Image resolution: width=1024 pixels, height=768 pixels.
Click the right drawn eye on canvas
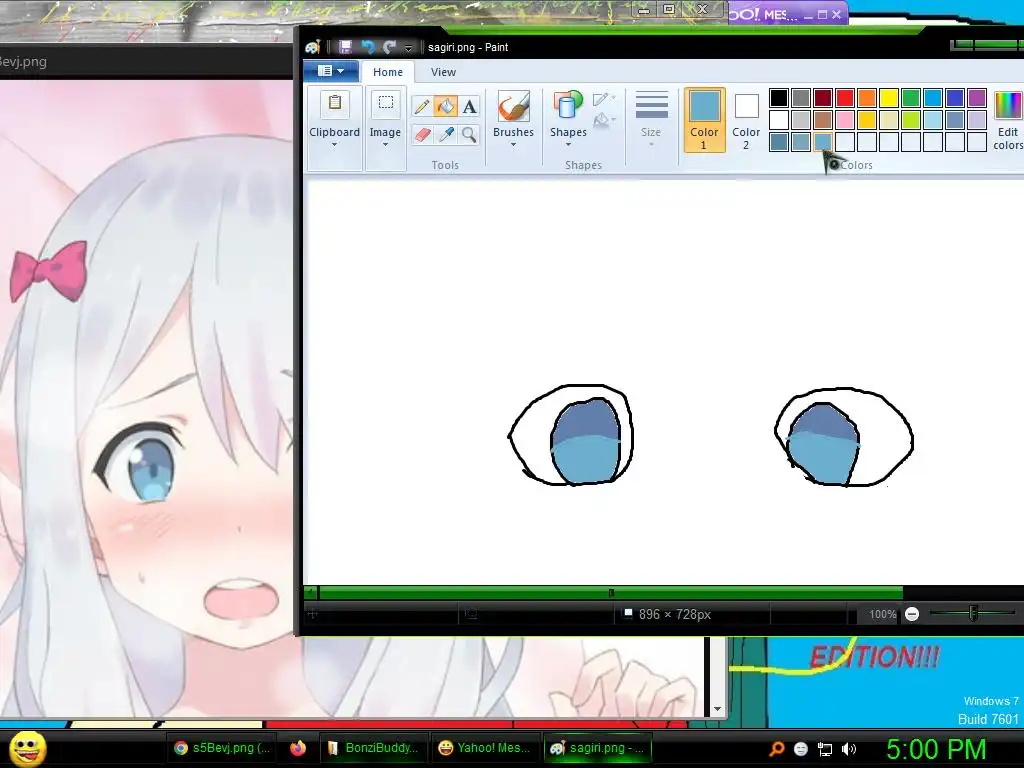[844, 438]
